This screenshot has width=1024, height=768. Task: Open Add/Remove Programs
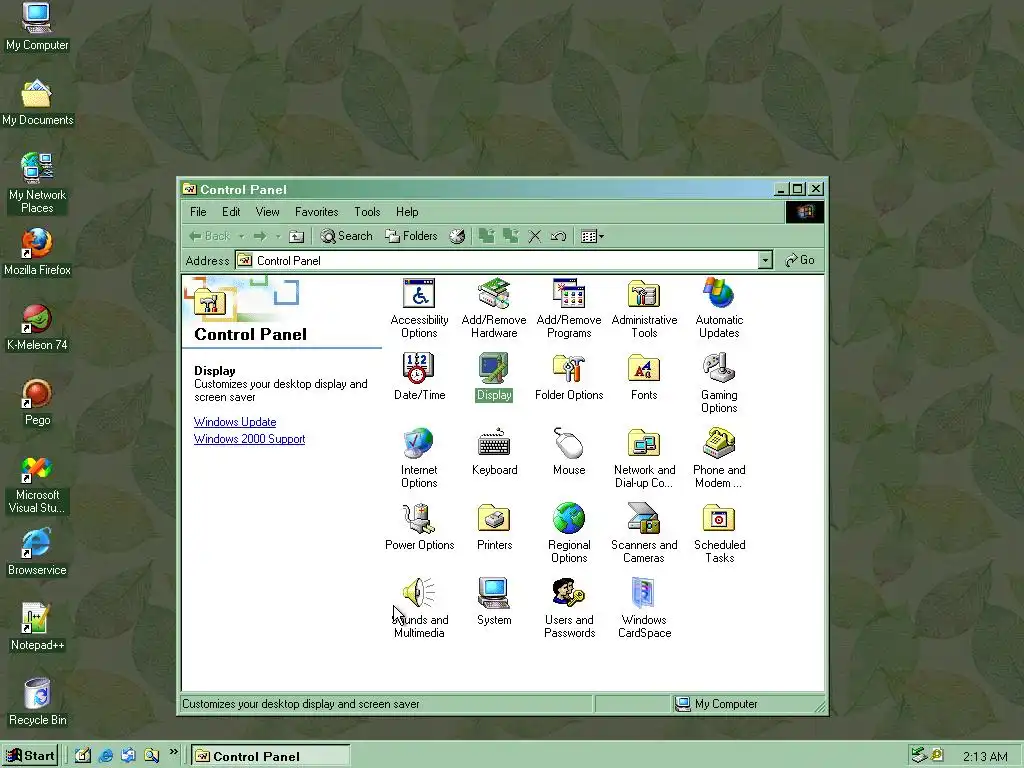[569, 308]
